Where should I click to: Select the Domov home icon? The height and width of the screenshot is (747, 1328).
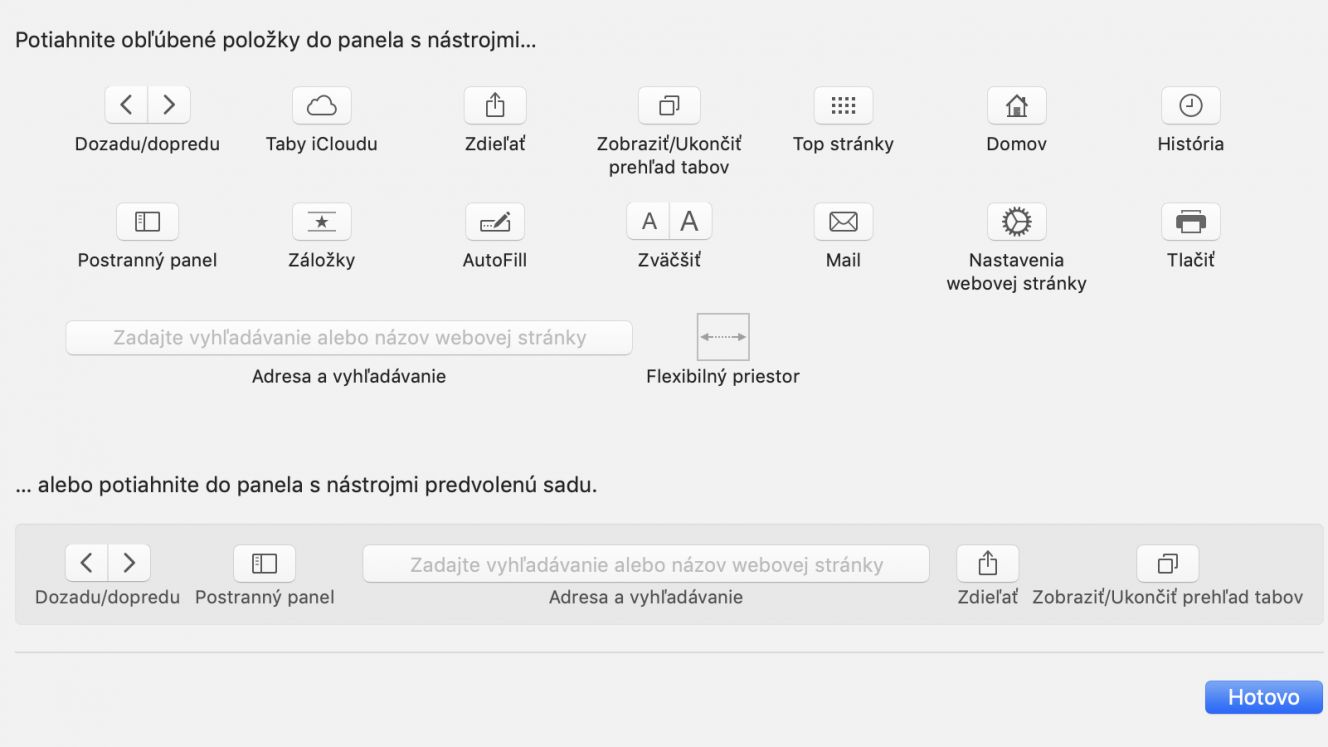point(1017,105)
